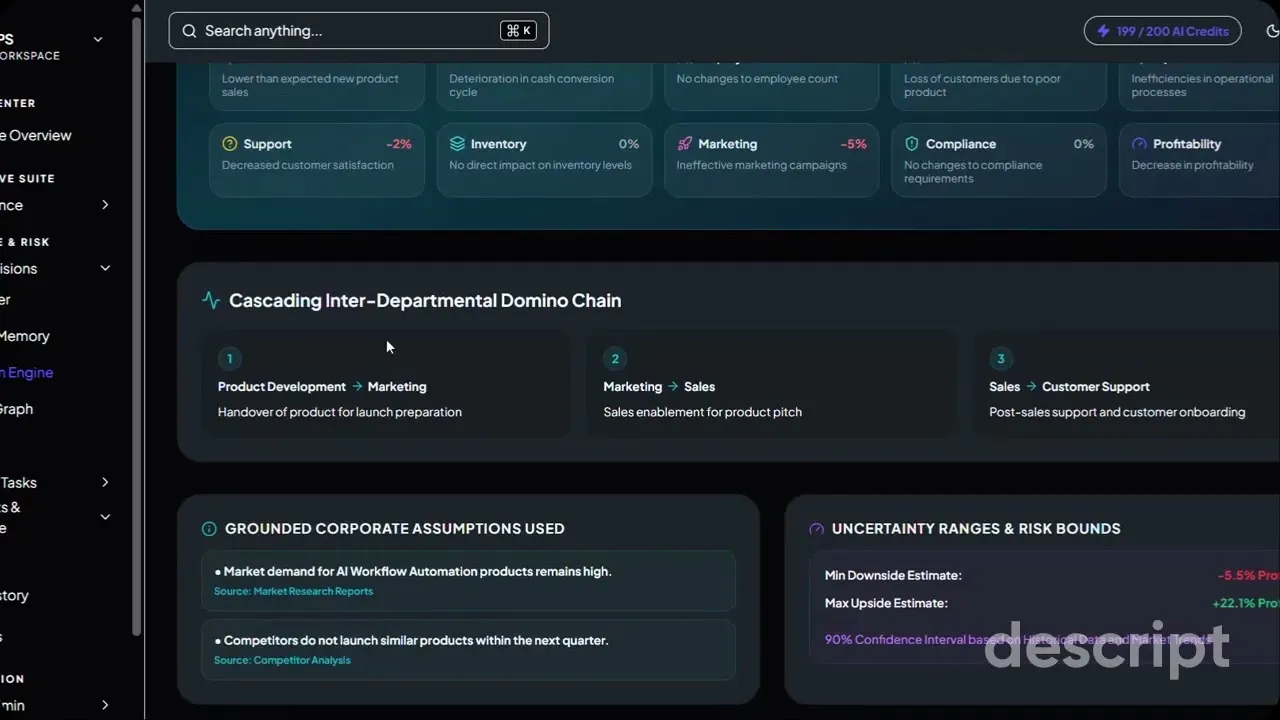
Task: Click the Support question mark icon
Action: [230, 144]
